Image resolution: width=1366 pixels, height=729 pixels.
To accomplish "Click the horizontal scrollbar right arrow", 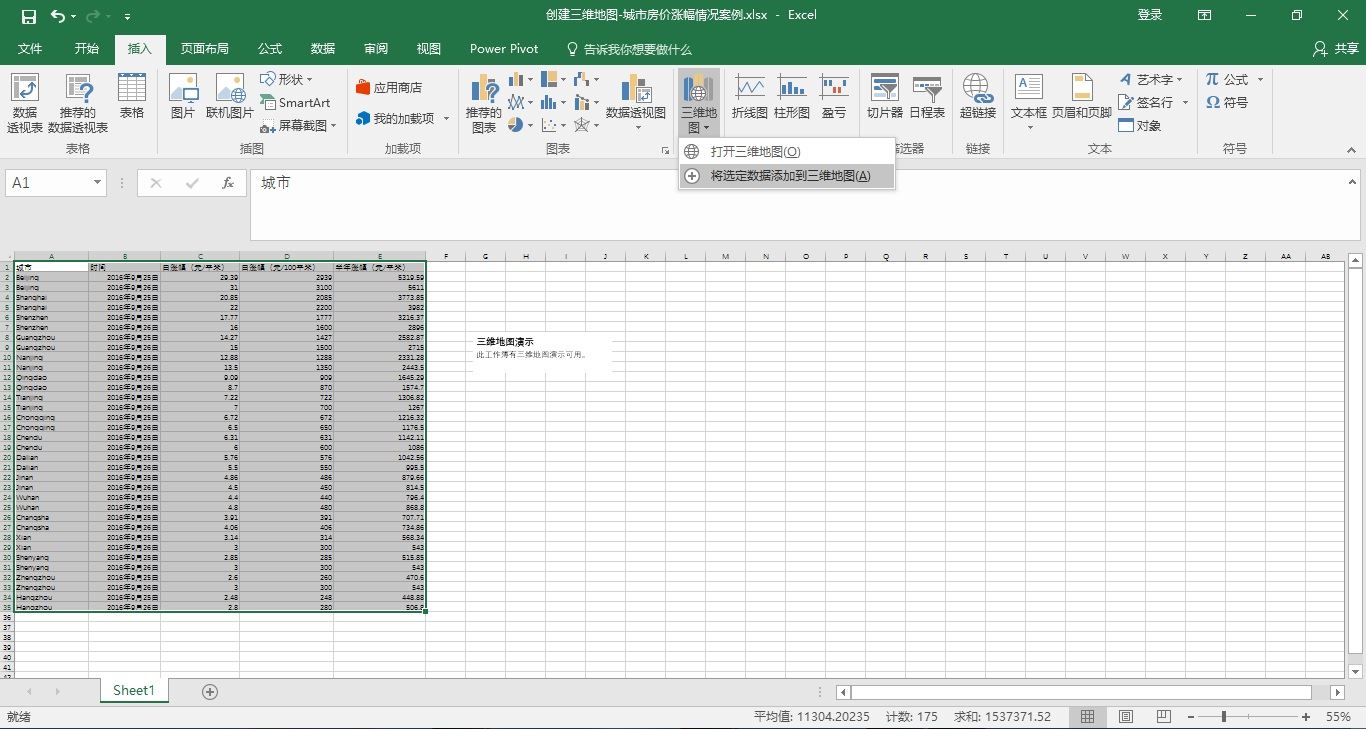I will (1338, 692).
